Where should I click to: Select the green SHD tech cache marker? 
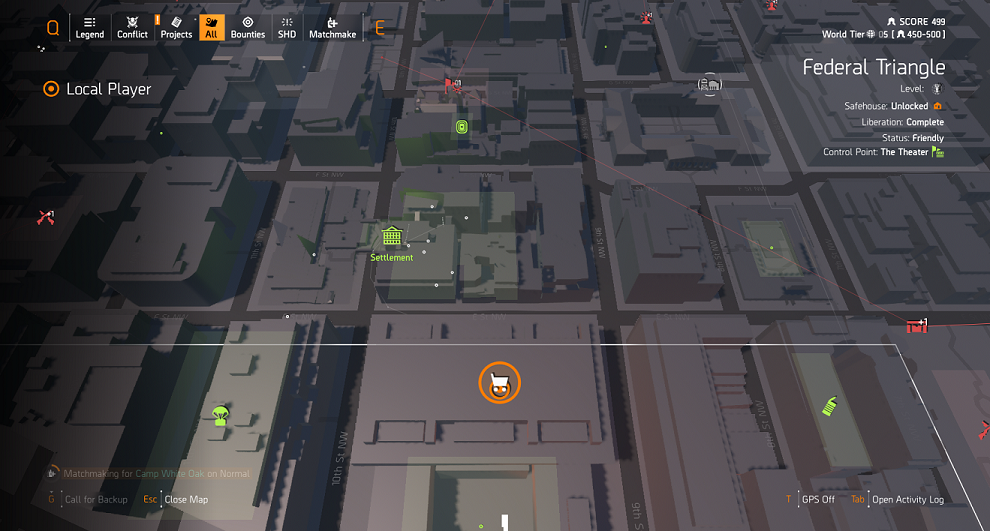coord(462,128)
